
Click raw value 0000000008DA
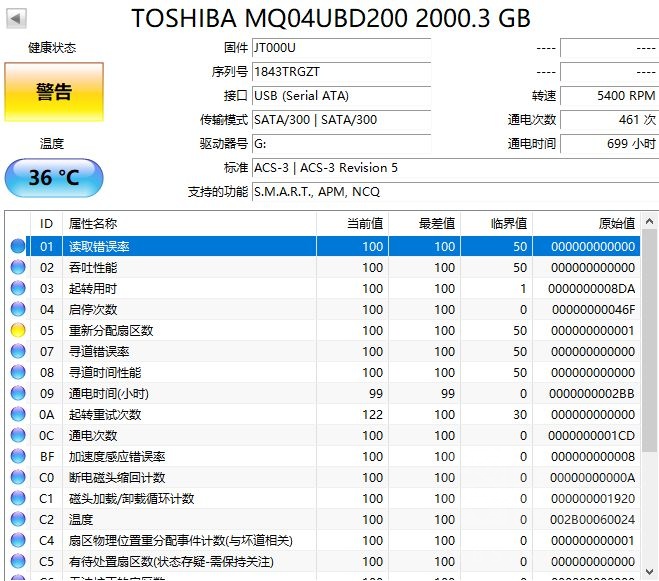(591, 289)
